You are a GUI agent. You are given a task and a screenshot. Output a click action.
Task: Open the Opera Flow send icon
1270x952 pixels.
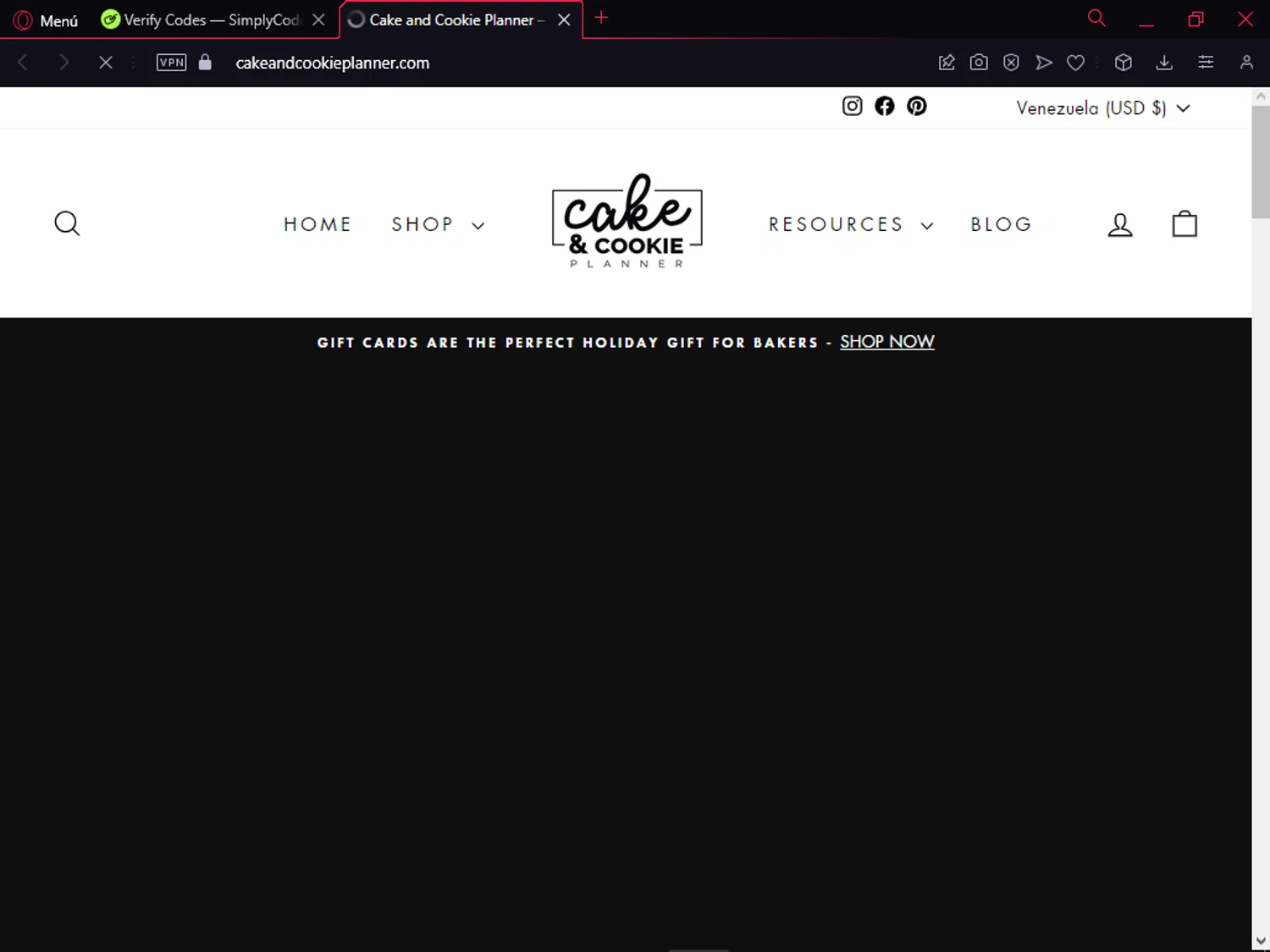pos(1044,62)
